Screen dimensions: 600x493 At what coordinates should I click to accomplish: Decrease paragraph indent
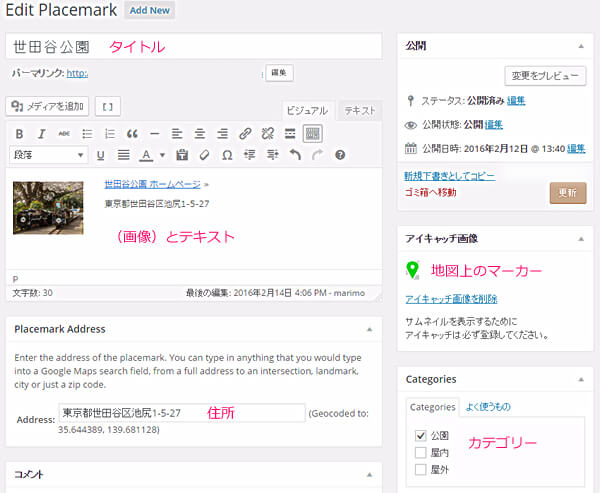(249, 155)
